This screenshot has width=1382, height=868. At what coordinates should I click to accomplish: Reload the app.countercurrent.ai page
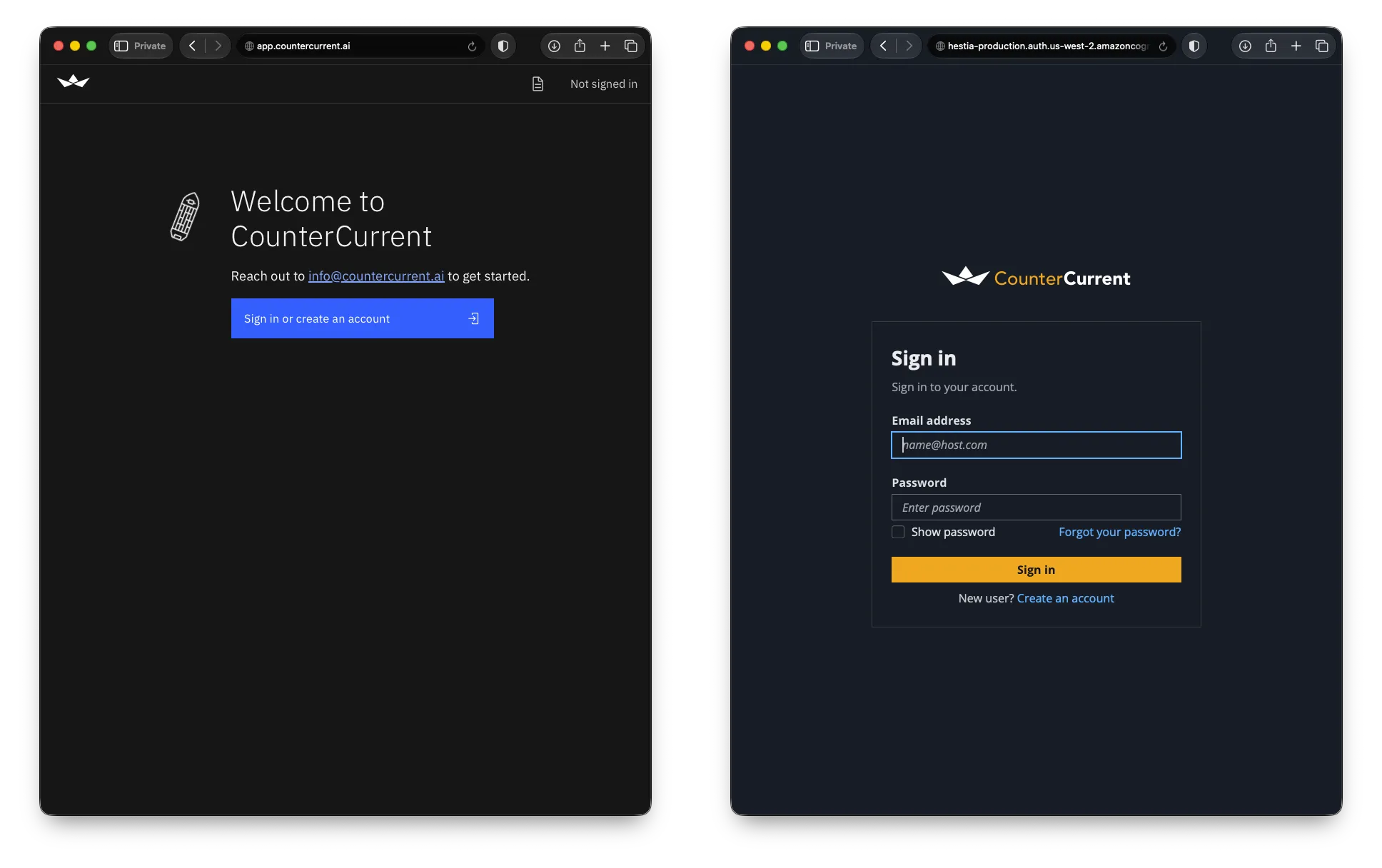472,46
